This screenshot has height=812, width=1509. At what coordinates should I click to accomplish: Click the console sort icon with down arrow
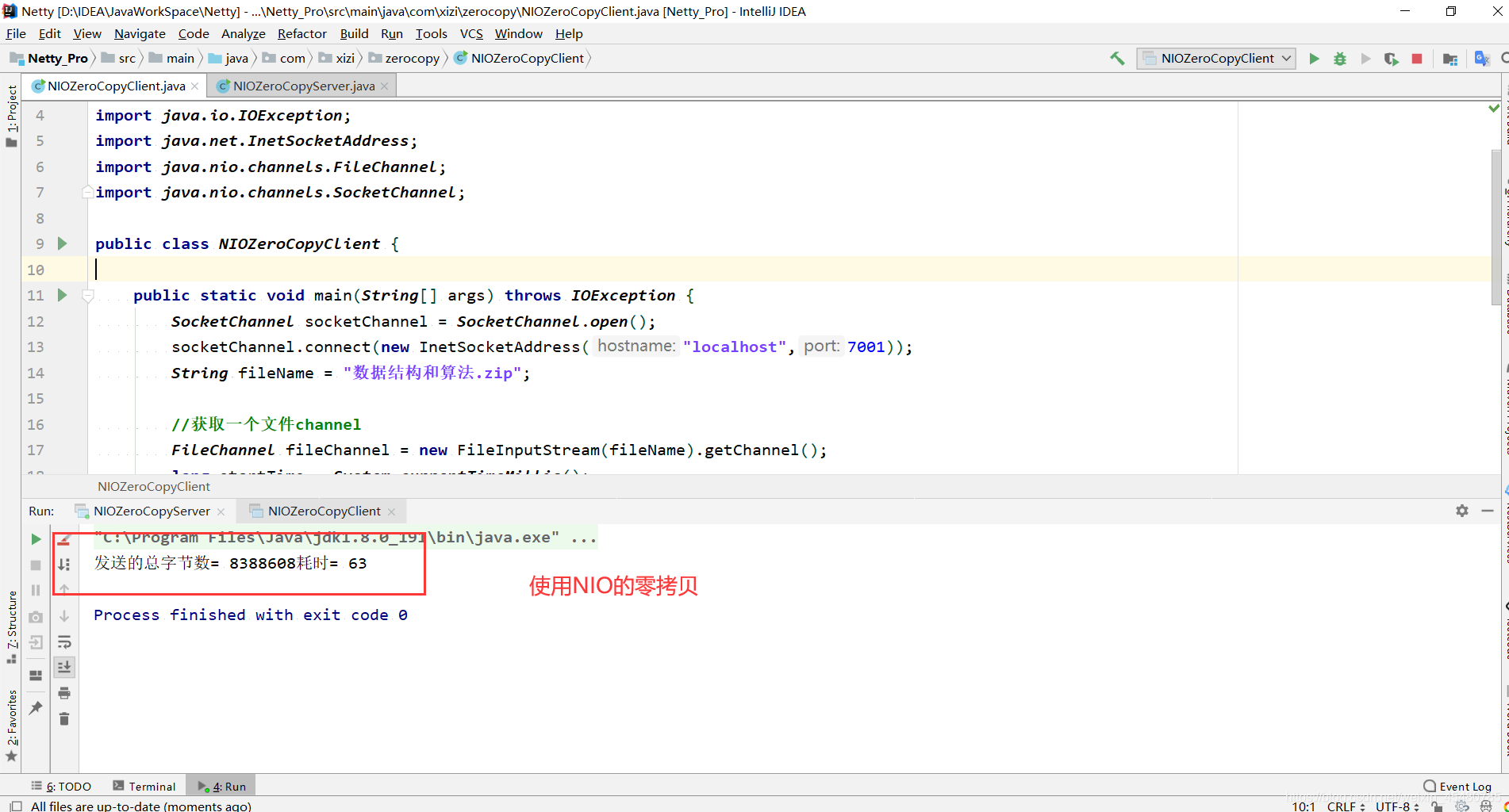(64, 565)
